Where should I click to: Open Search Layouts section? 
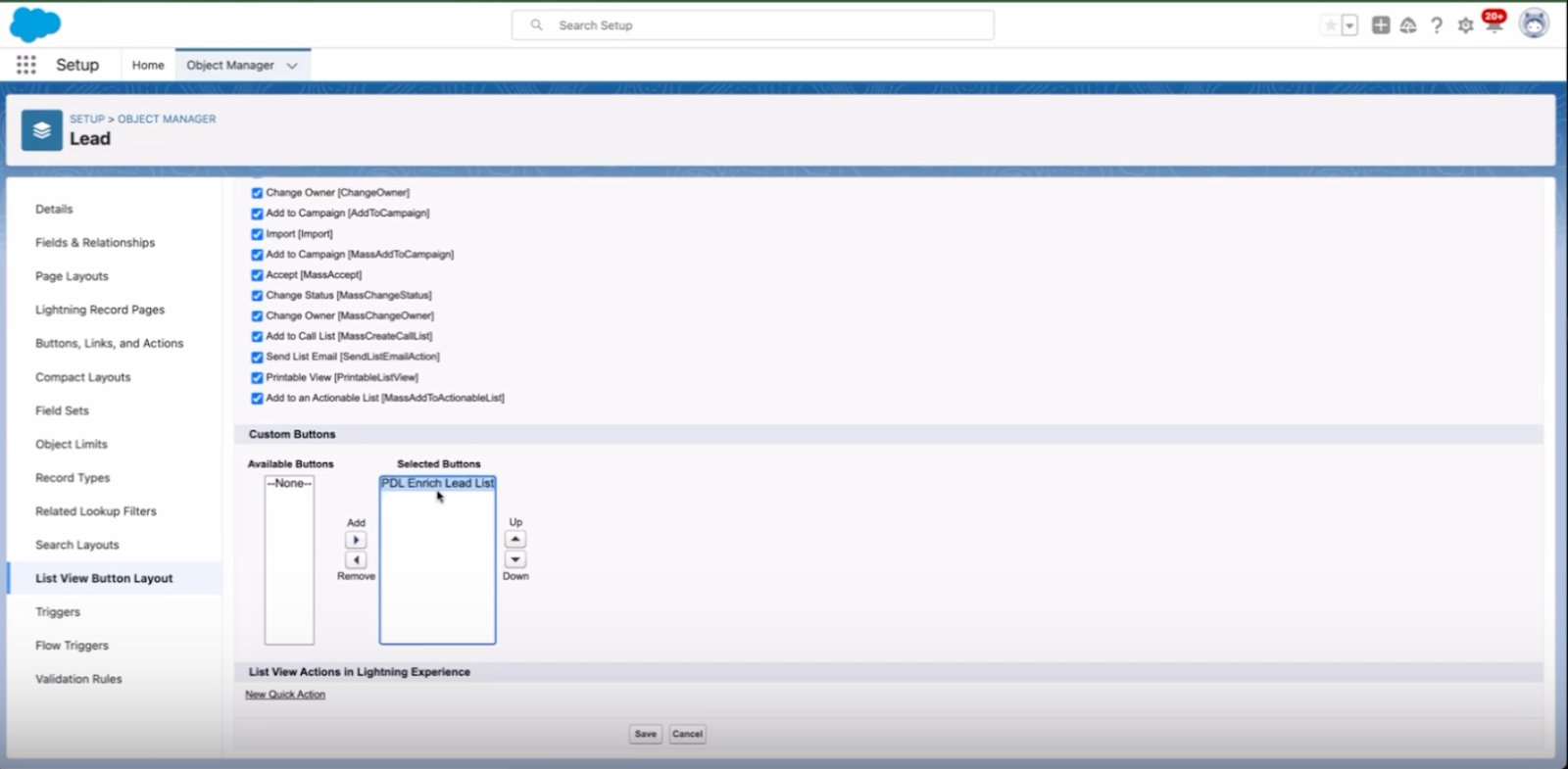(76, 545)
